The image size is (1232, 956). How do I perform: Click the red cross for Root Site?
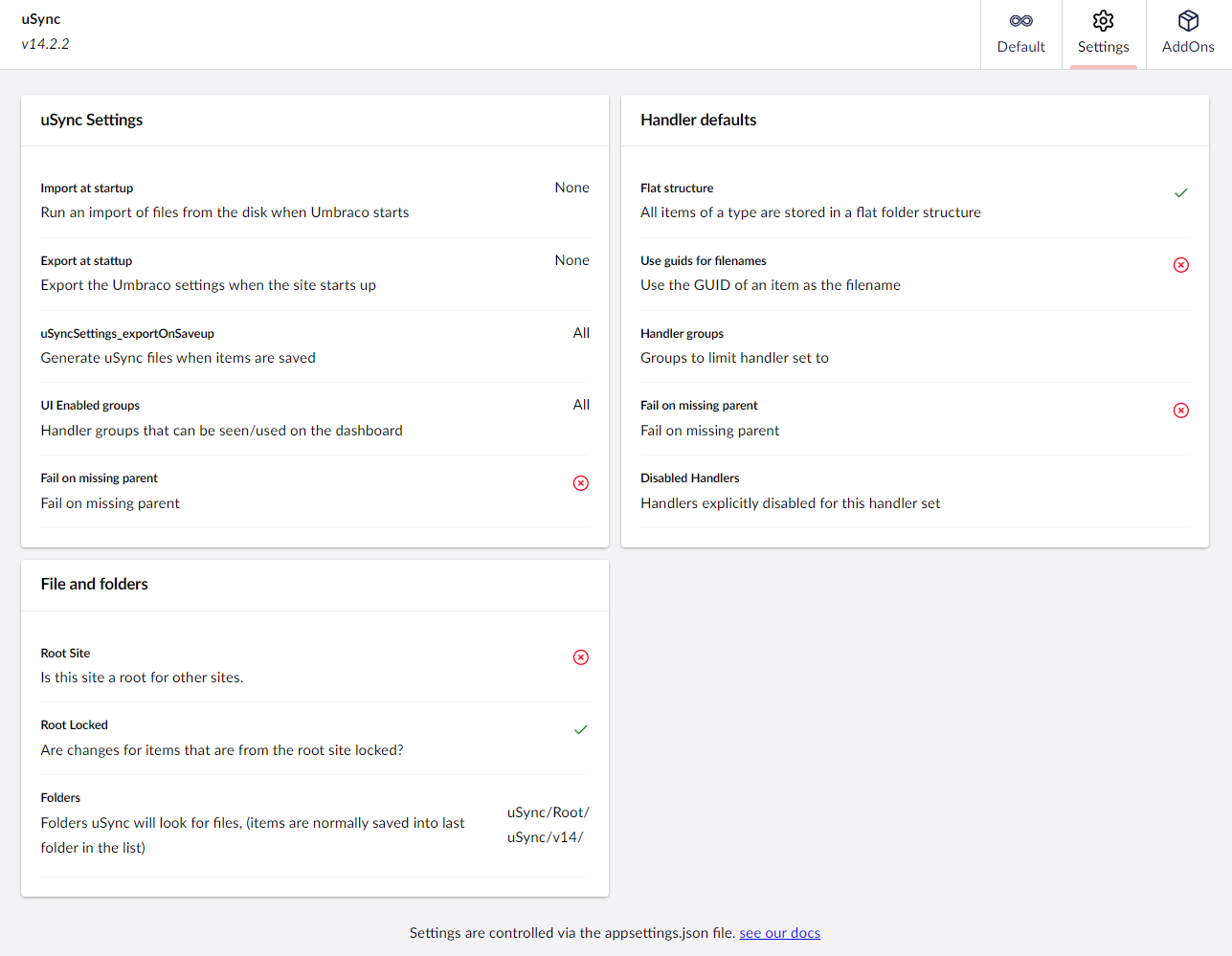tap(581, 657)
